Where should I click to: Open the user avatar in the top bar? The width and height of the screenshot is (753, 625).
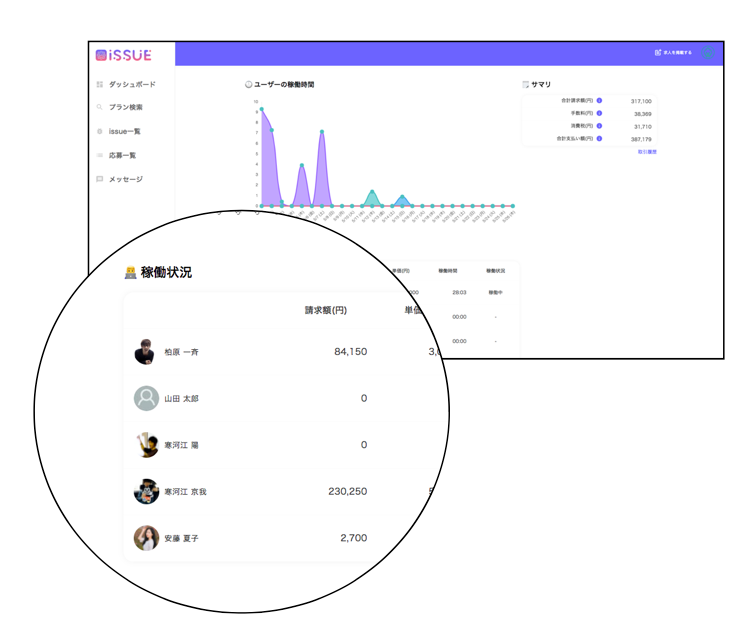tap(708, 53)
